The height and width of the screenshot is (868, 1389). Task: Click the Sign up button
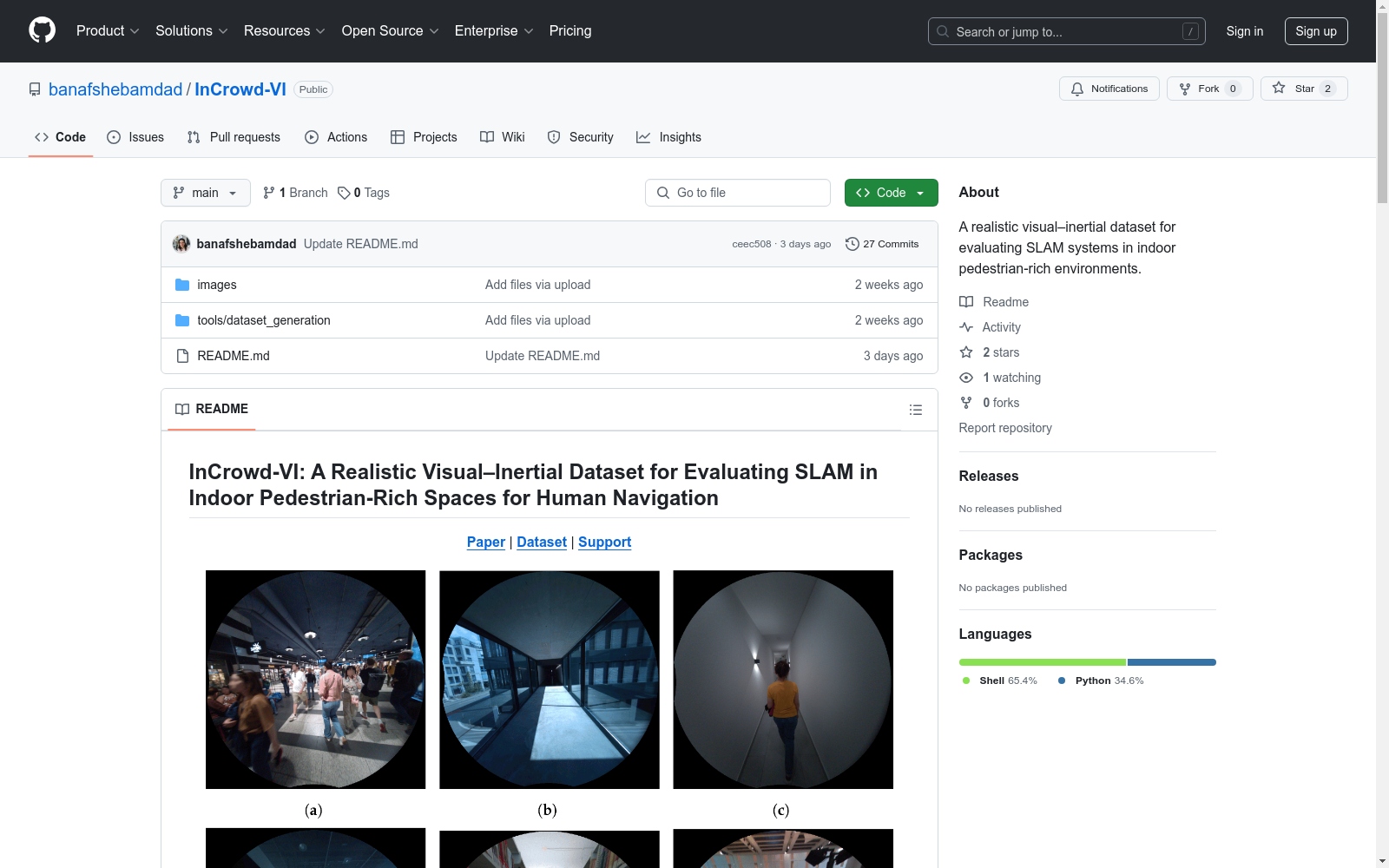click(1316, 31)
